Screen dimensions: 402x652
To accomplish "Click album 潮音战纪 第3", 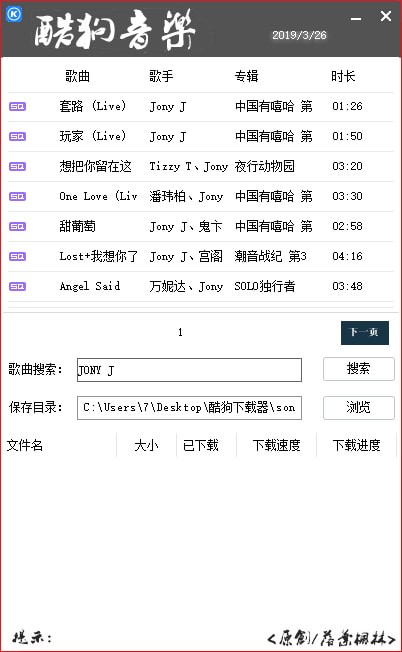I will [271, 256].
